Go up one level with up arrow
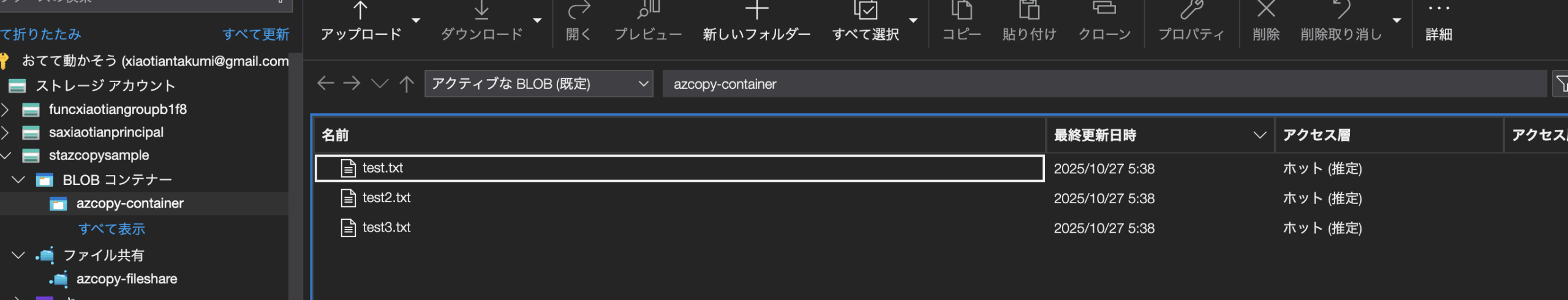1568x300 pixels. pos(407,83)
